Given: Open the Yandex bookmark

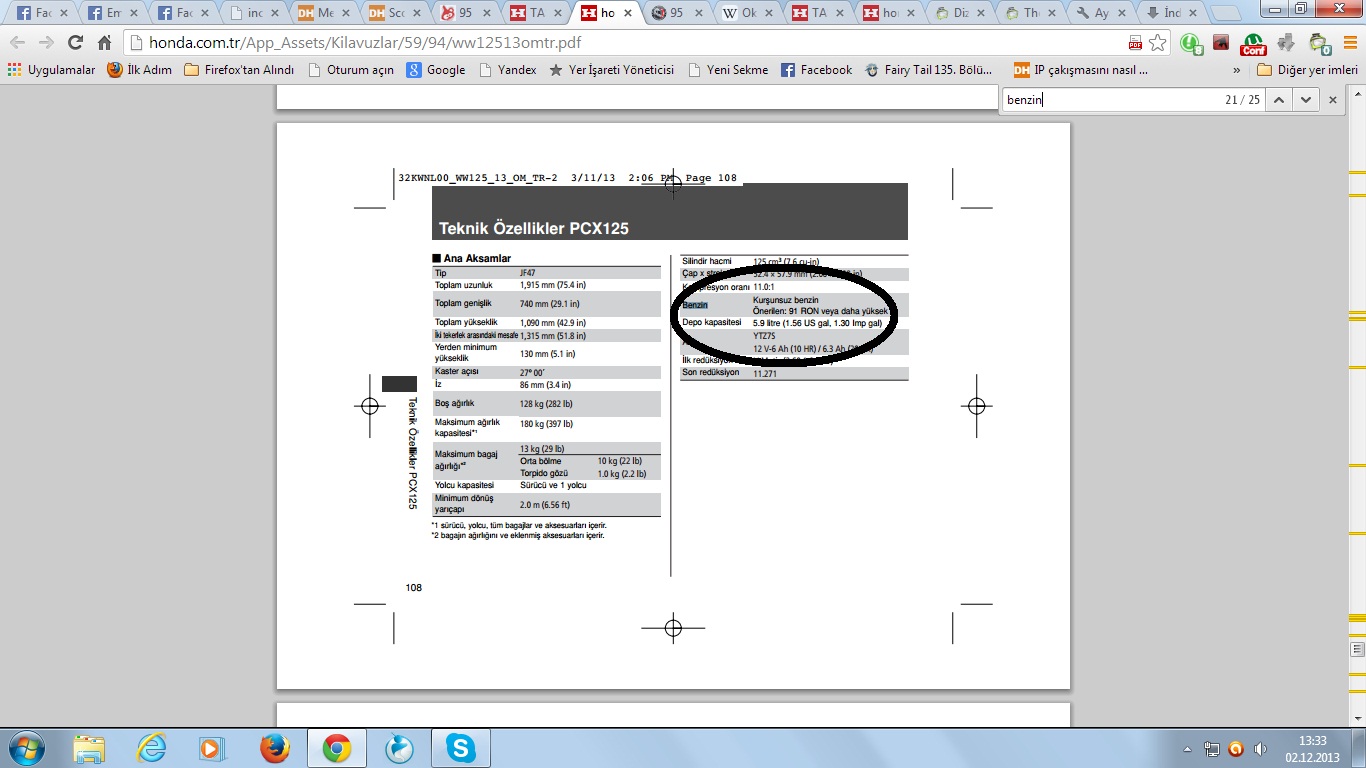Looking at the screenshot, I should 508,70.
